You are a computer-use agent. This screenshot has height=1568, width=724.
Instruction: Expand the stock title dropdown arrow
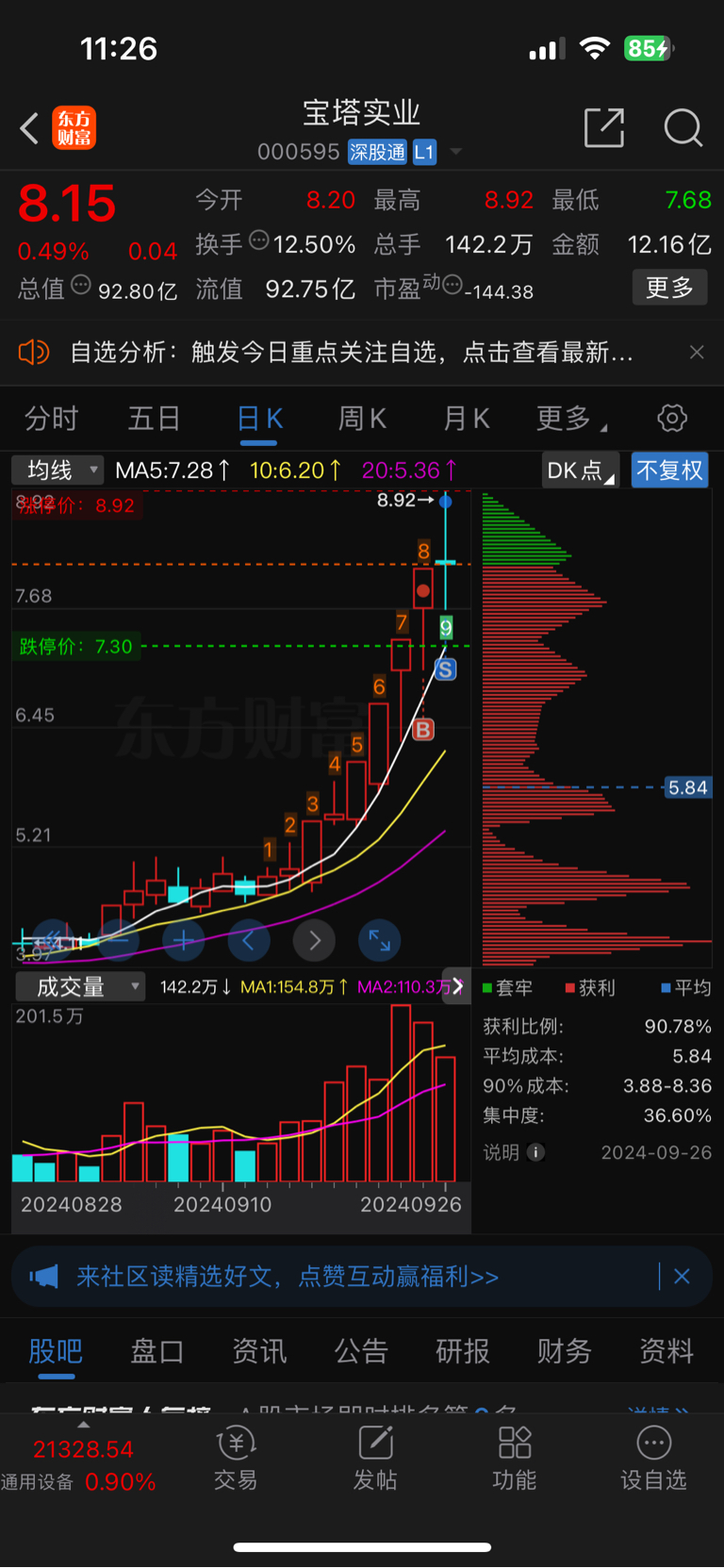[x=456, y=152]
